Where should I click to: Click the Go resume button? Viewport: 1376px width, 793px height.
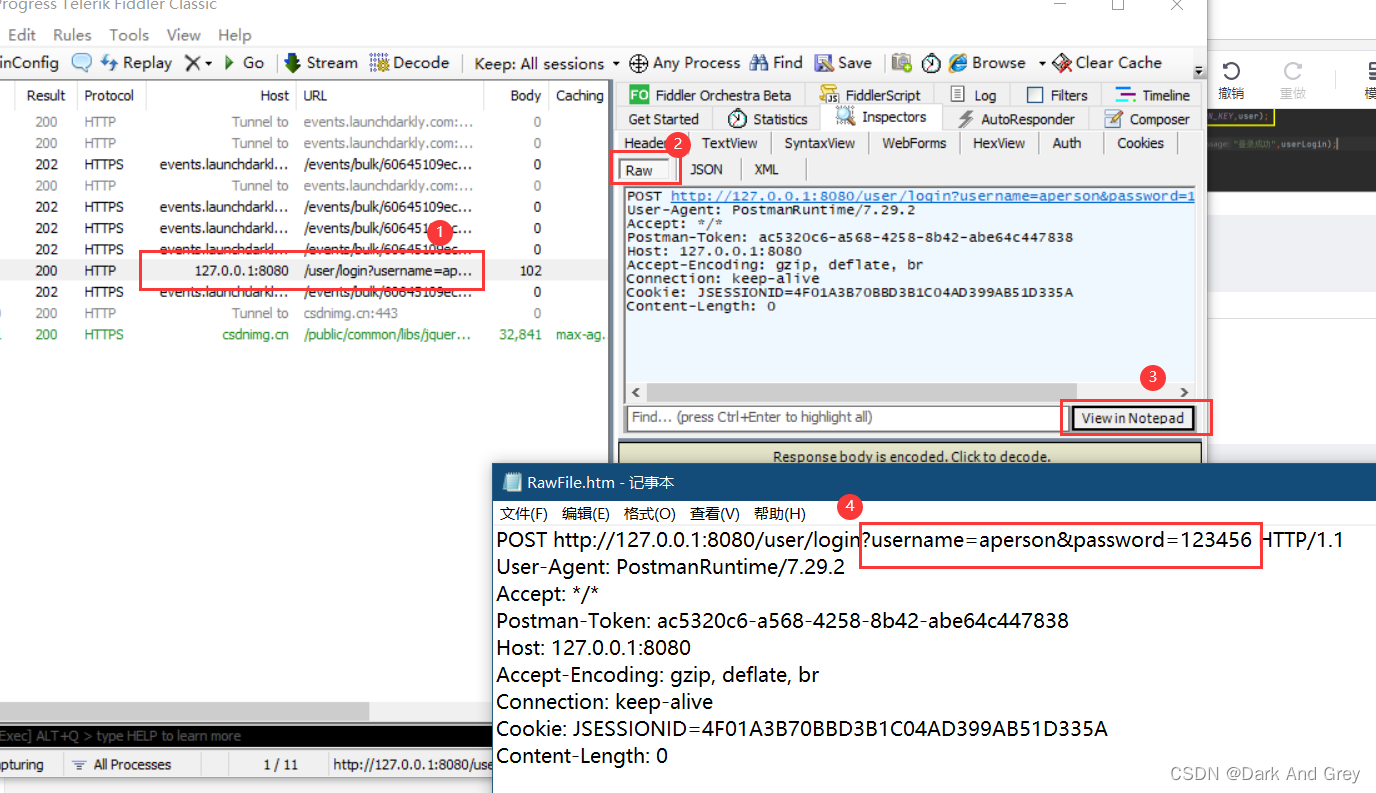pyautogui.click(x=244, y=63)
